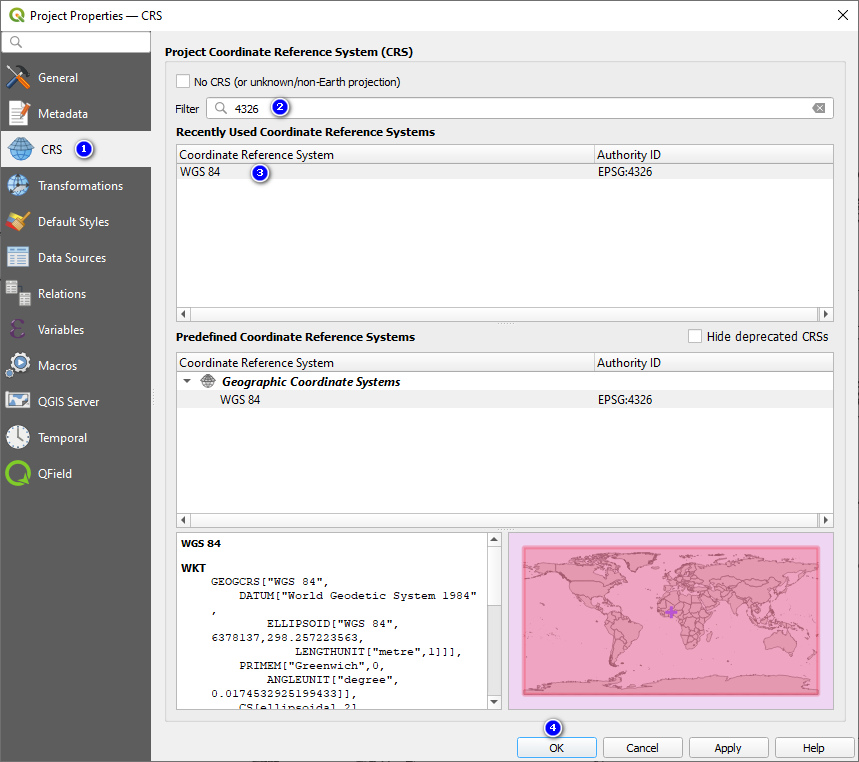Open the Temporal clock icon
This screenshot has width=859, height=762.
[18, 437]
